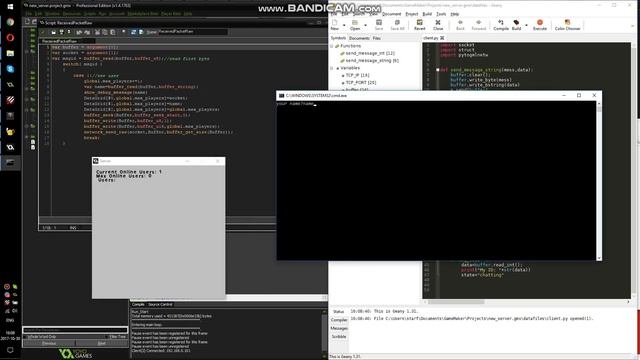This screenshot has height=360, width=640.
Task: Click the new project icon in GameMaker toolbar
Action: (27, 22)
